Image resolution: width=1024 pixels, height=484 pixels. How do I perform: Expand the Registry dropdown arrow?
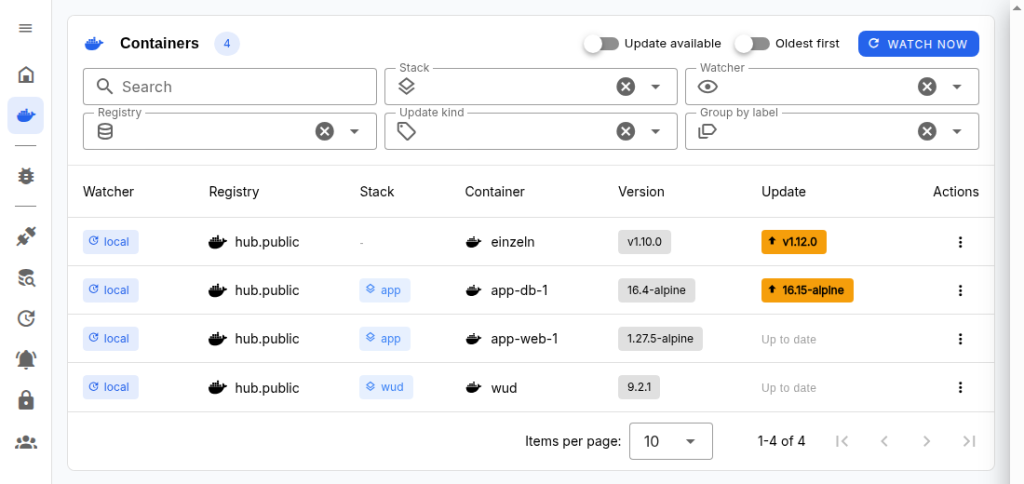[x=355, y=131]
